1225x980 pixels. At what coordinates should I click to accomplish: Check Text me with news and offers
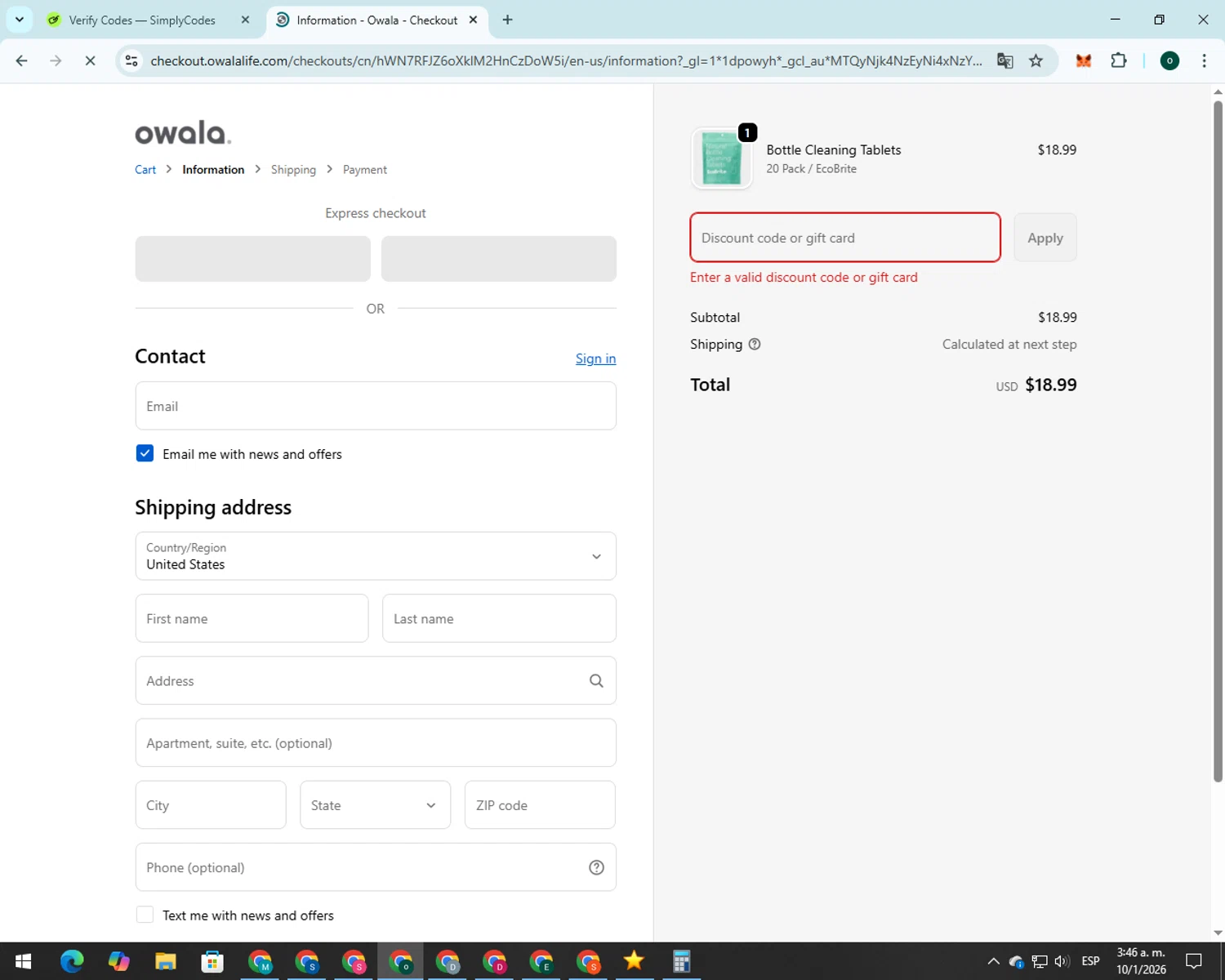point(145,915)
